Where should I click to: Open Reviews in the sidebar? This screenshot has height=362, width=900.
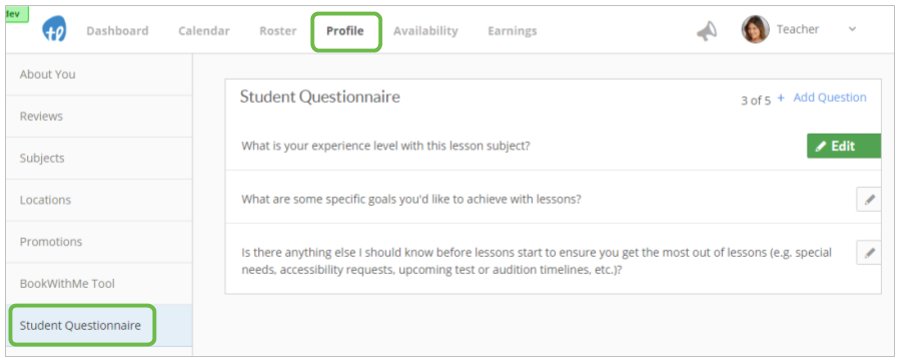(x=99, y=116)
